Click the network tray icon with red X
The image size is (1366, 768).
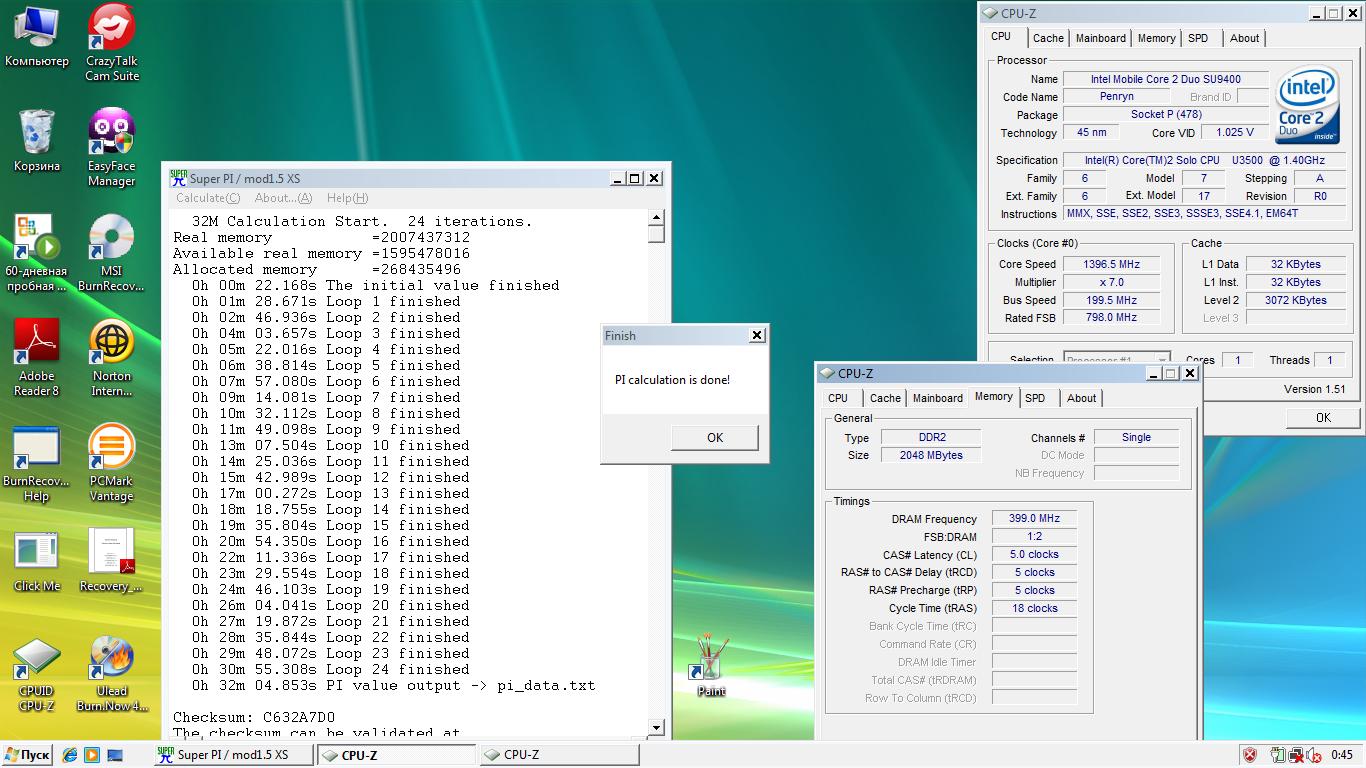[1296, 755]
